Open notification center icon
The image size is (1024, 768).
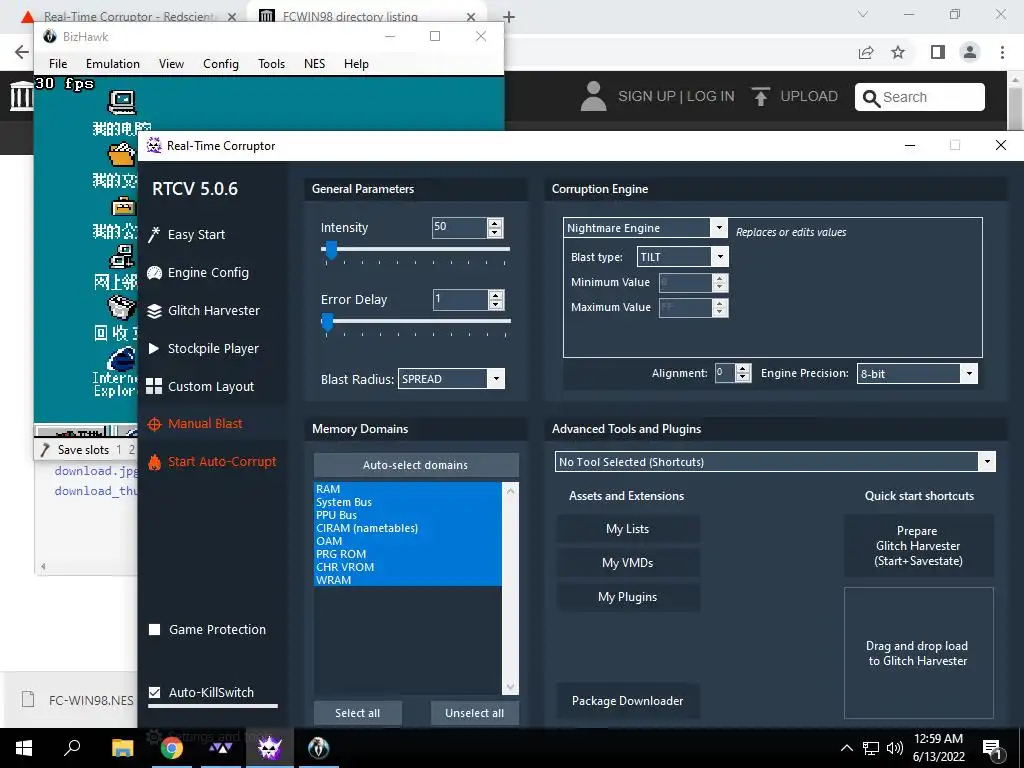coord(992,748)
